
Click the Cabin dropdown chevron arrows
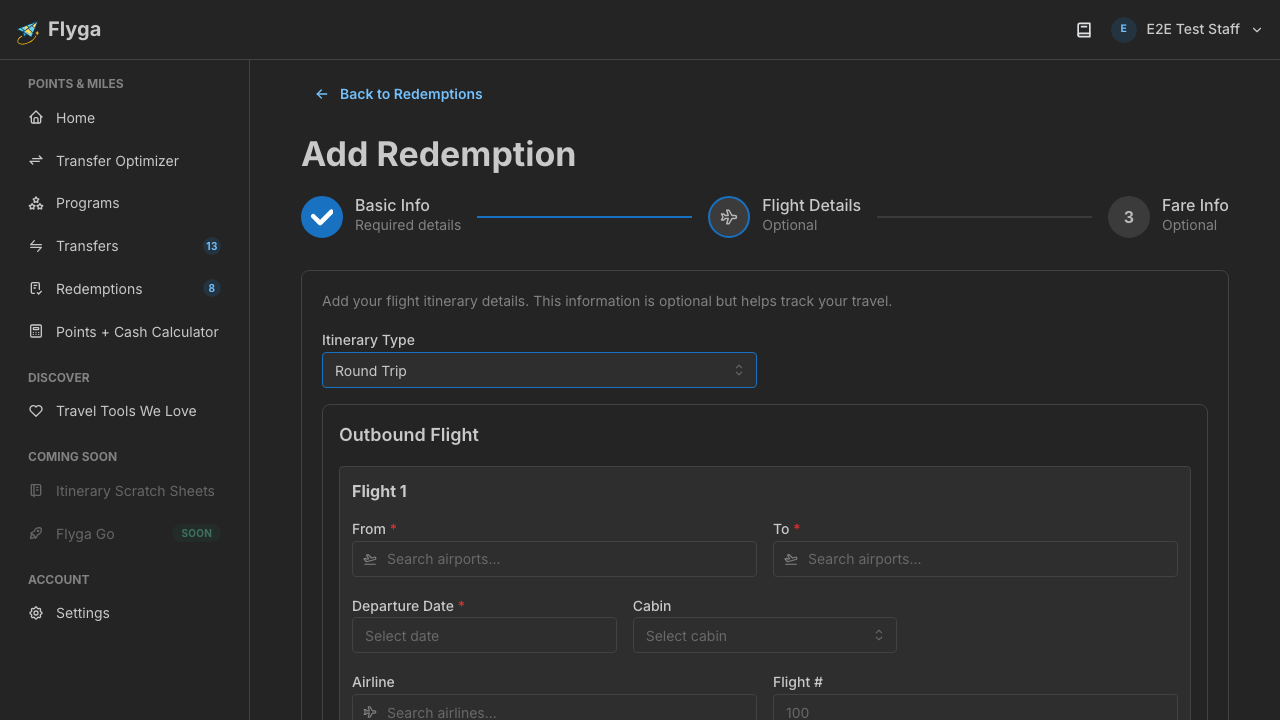pyautogui.click(x=879, y=635)
